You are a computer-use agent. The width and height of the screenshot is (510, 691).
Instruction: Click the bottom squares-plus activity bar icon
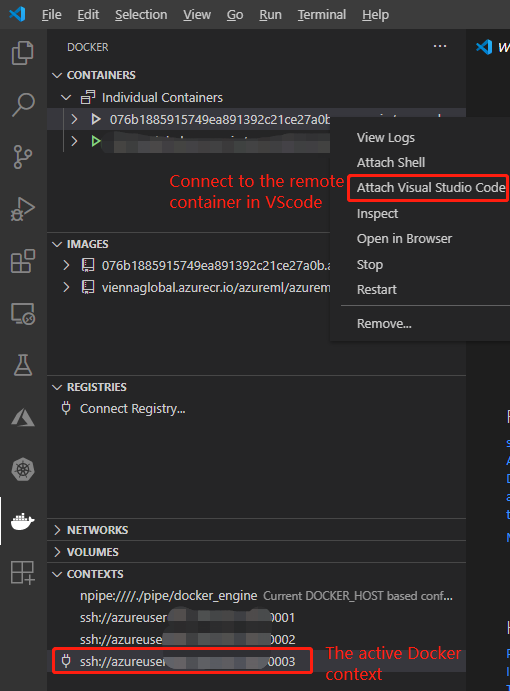22,572
